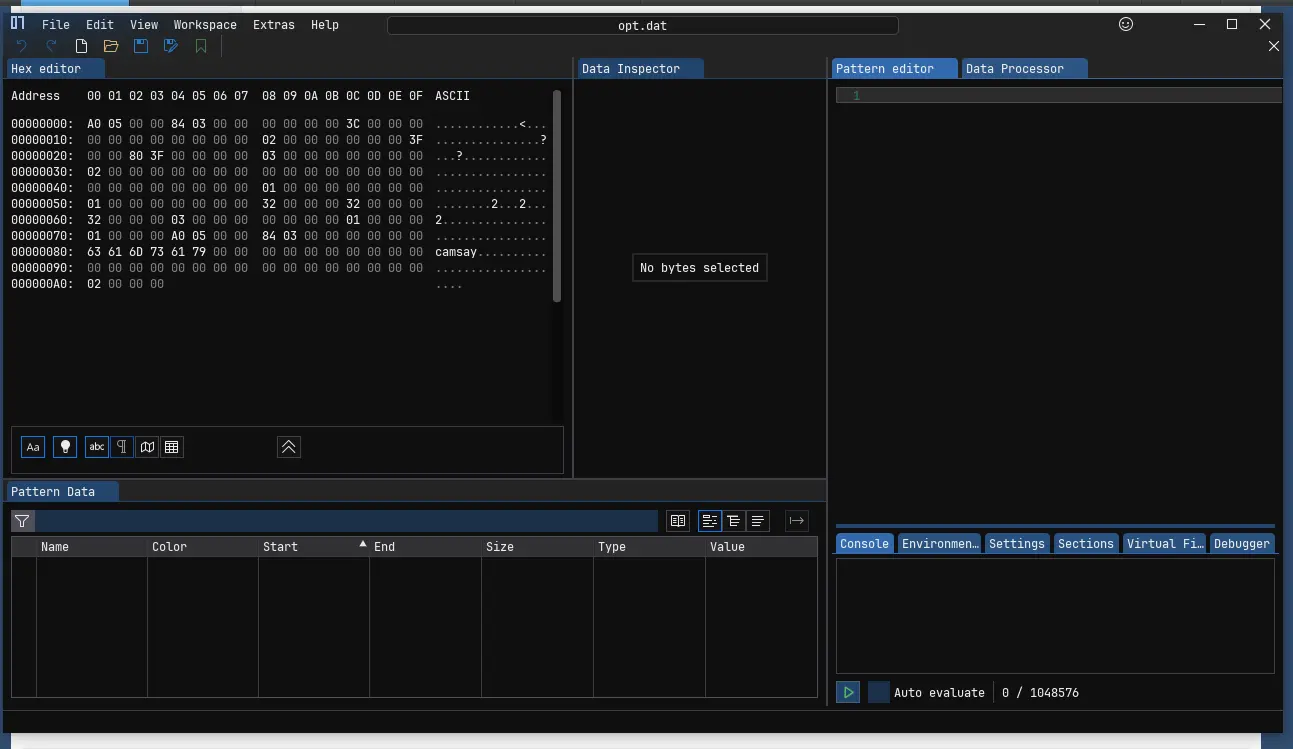This screenshot has height=749, width=1293.
Task: Enable the Auto evaluate checkbox
Action: pyautogui.click(x=879, y=692)
